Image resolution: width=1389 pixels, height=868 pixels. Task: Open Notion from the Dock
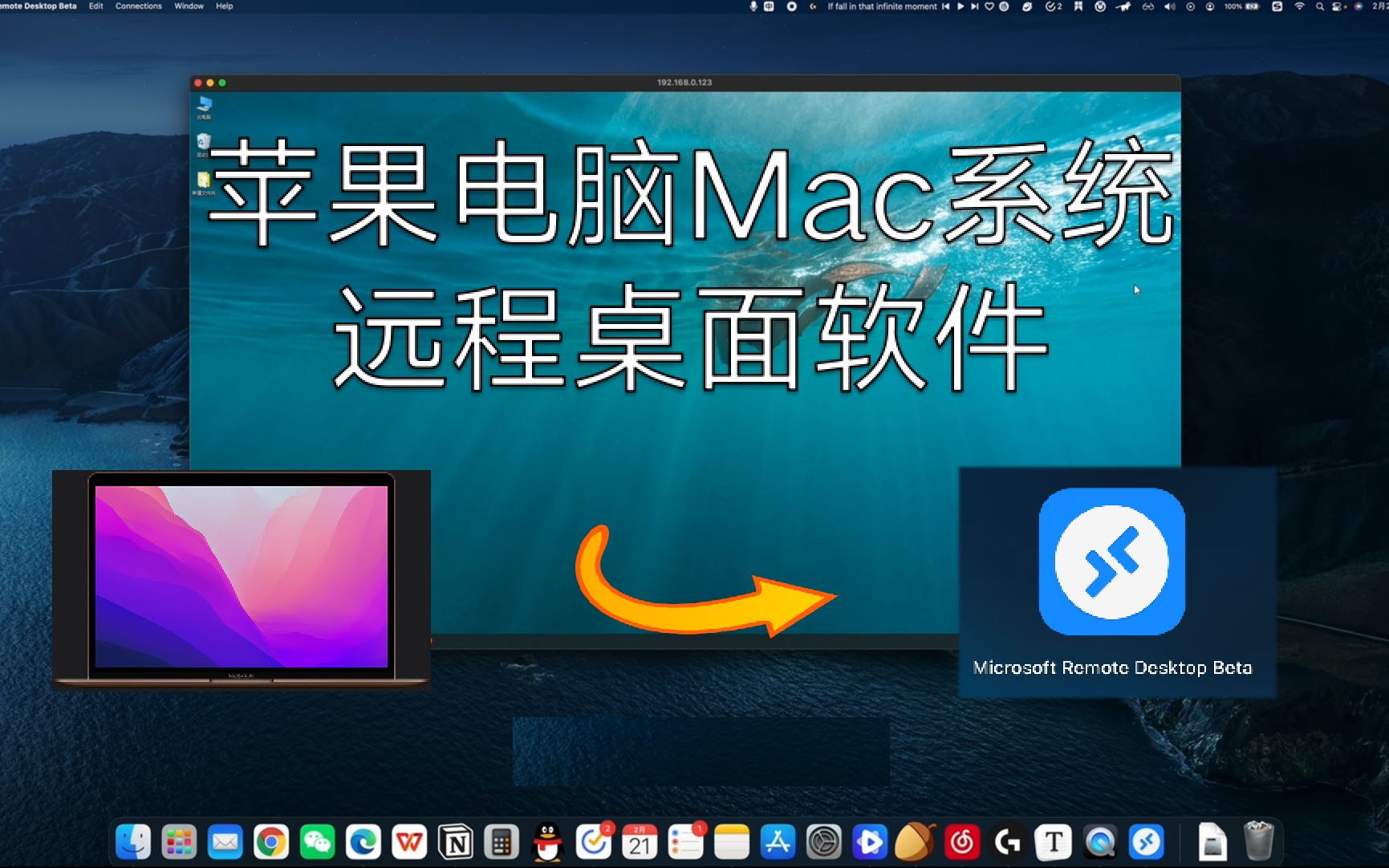[456, 842]
